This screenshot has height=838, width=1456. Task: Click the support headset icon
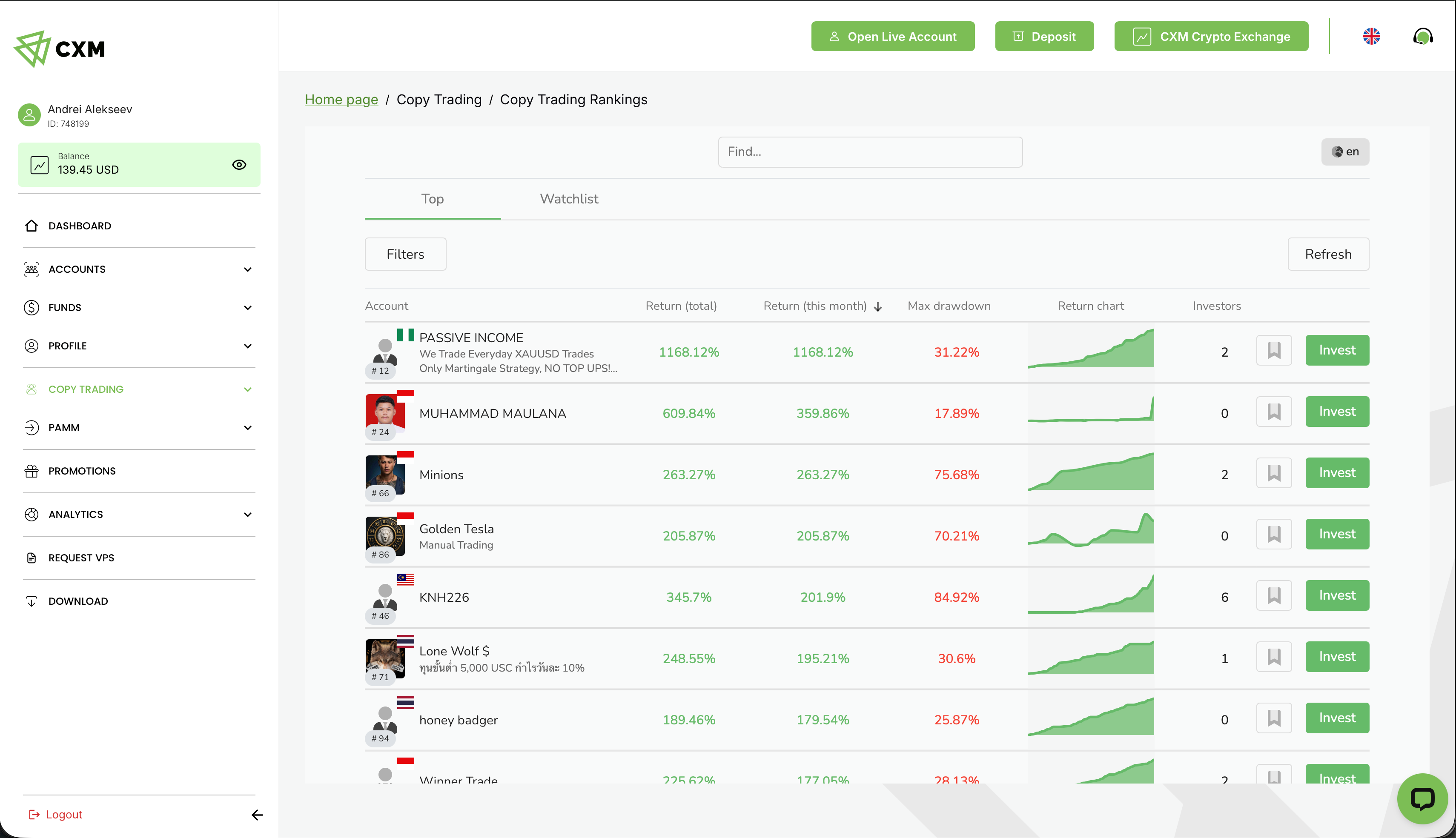[1423, 36]
